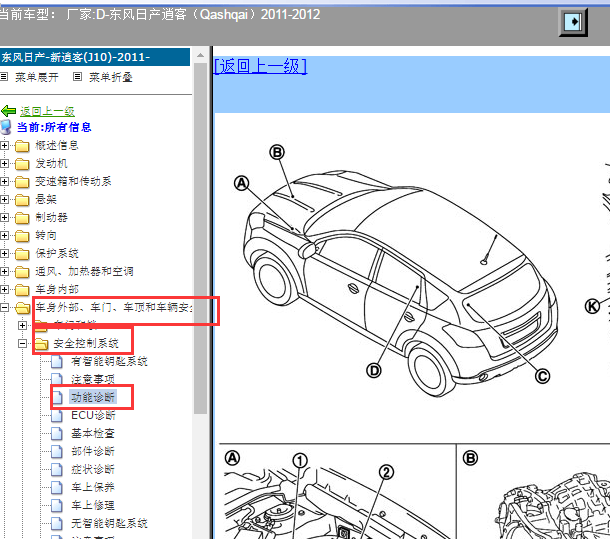Collapse the 车身外部、车门、车顶 tree node
This screenshot has width=610, height=539.
(x=4, y=307)
